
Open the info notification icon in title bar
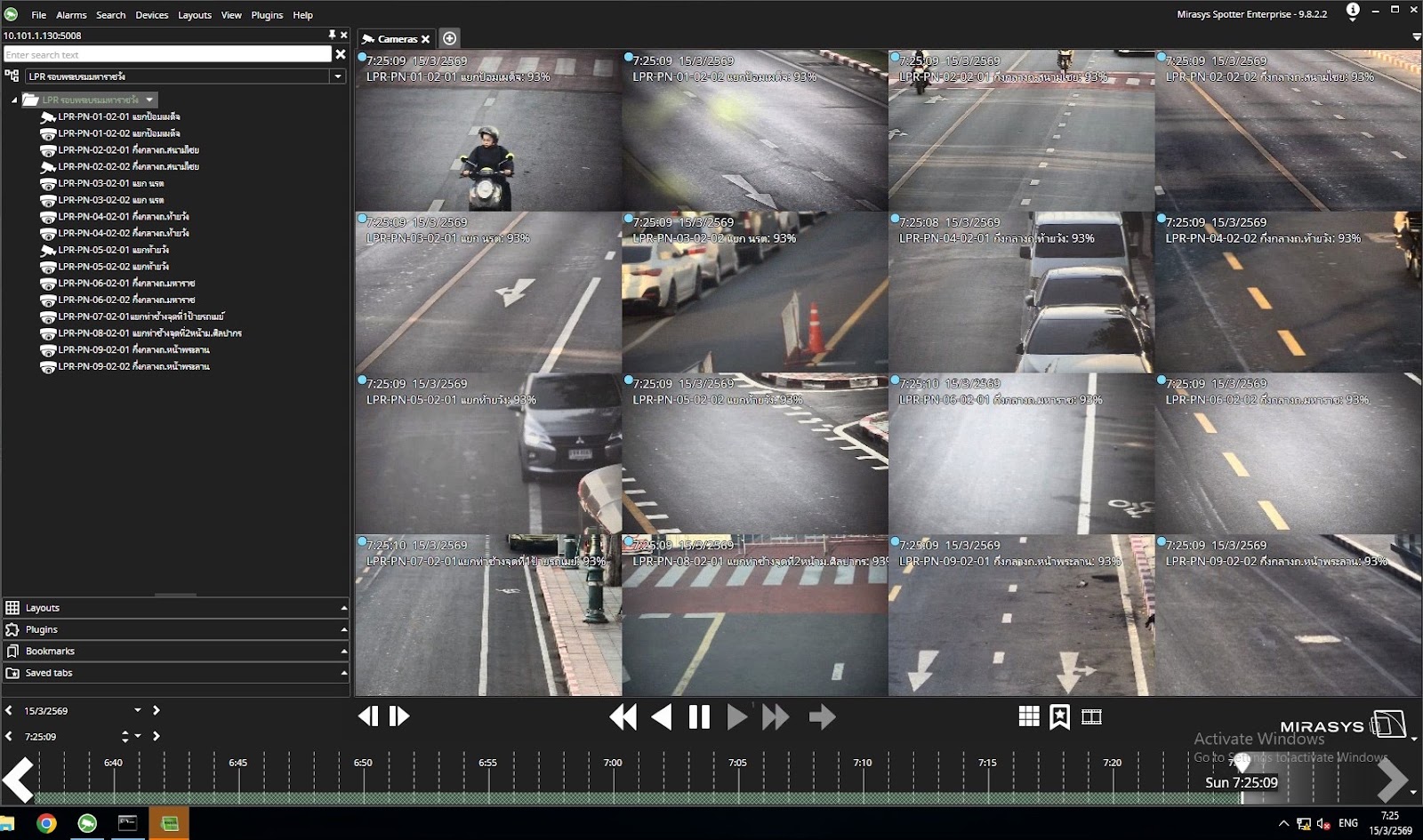tap(1353, 11)
